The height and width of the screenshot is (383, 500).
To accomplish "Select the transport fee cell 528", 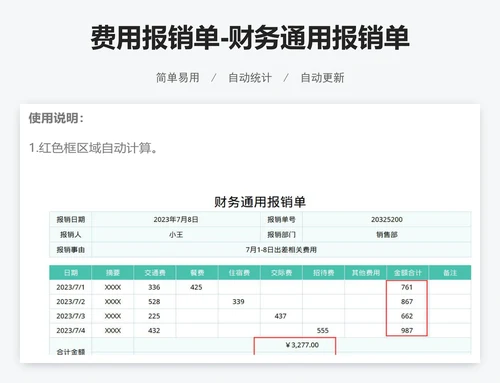I will pyautogui.click(x=155, y=302).
